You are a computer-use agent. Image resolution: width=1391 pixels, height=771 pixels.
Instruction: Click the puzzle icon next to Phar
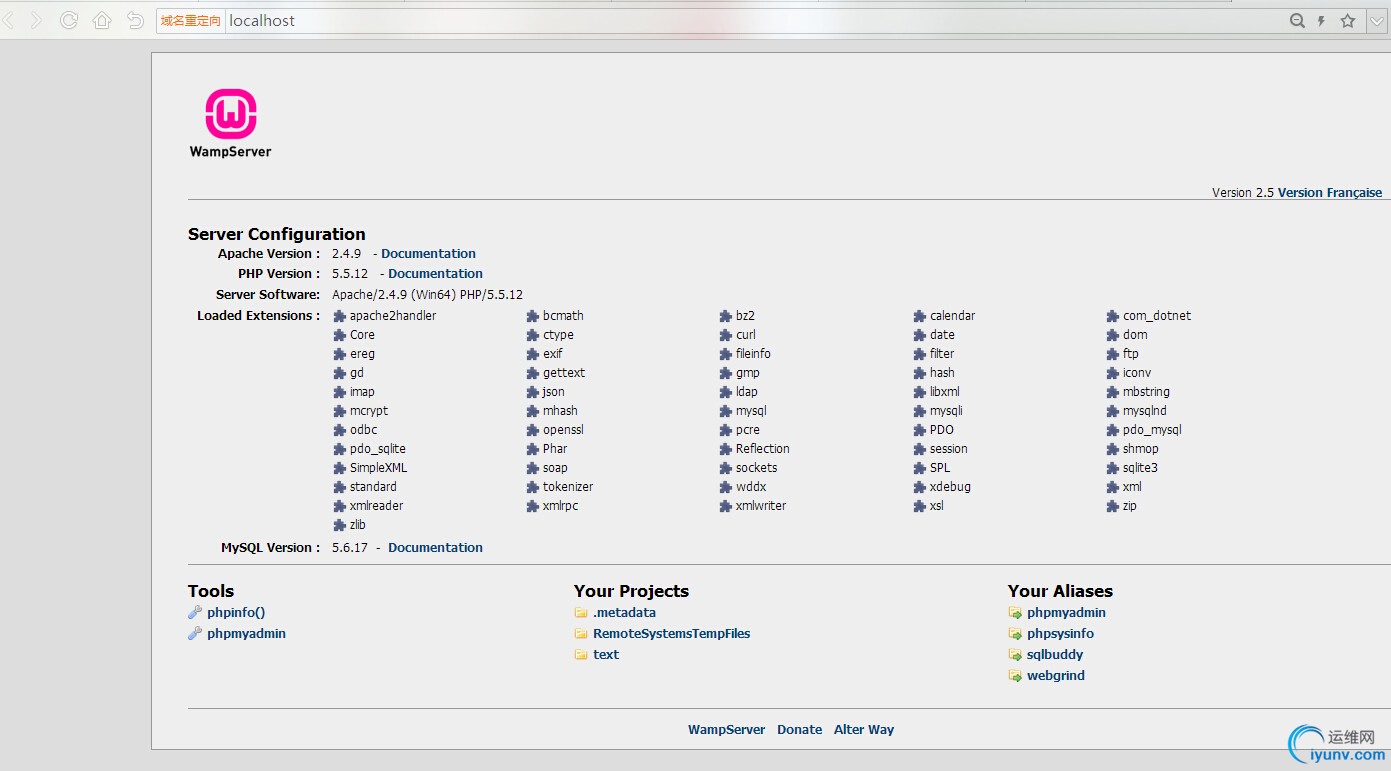(533, 449)
